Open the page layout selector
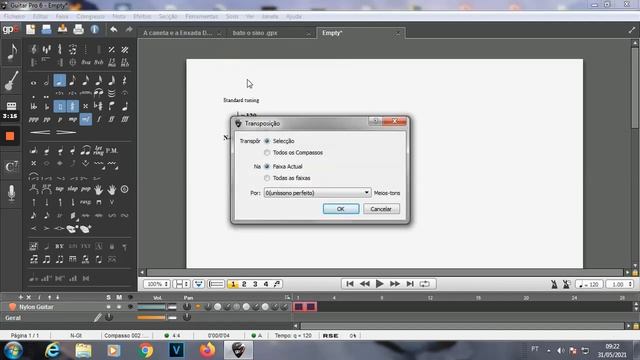This screenshot has height=360, width=640. (181, 284)
